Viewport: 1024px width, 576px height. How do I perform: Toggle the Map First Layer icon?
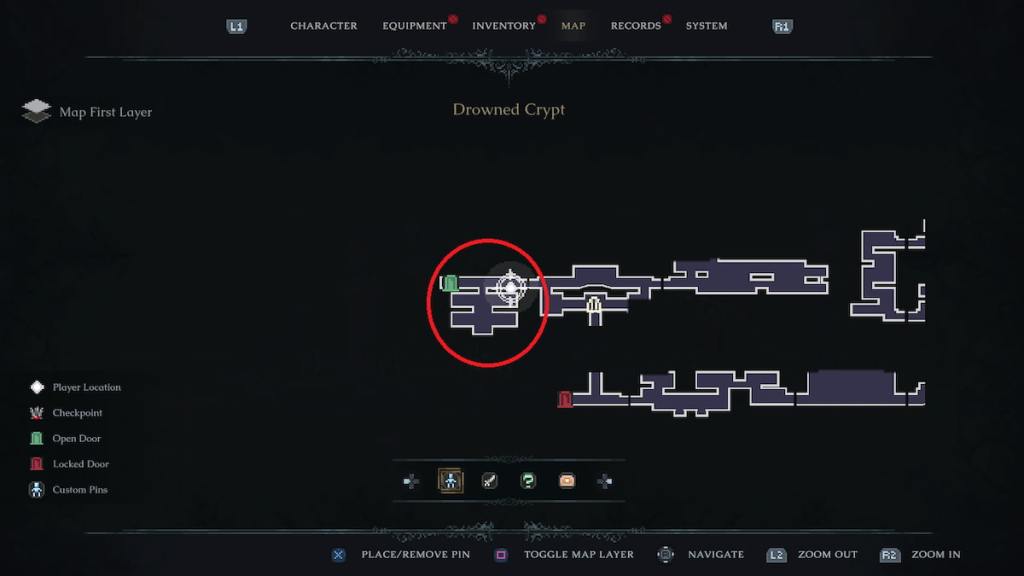click(x=36, y=111)
